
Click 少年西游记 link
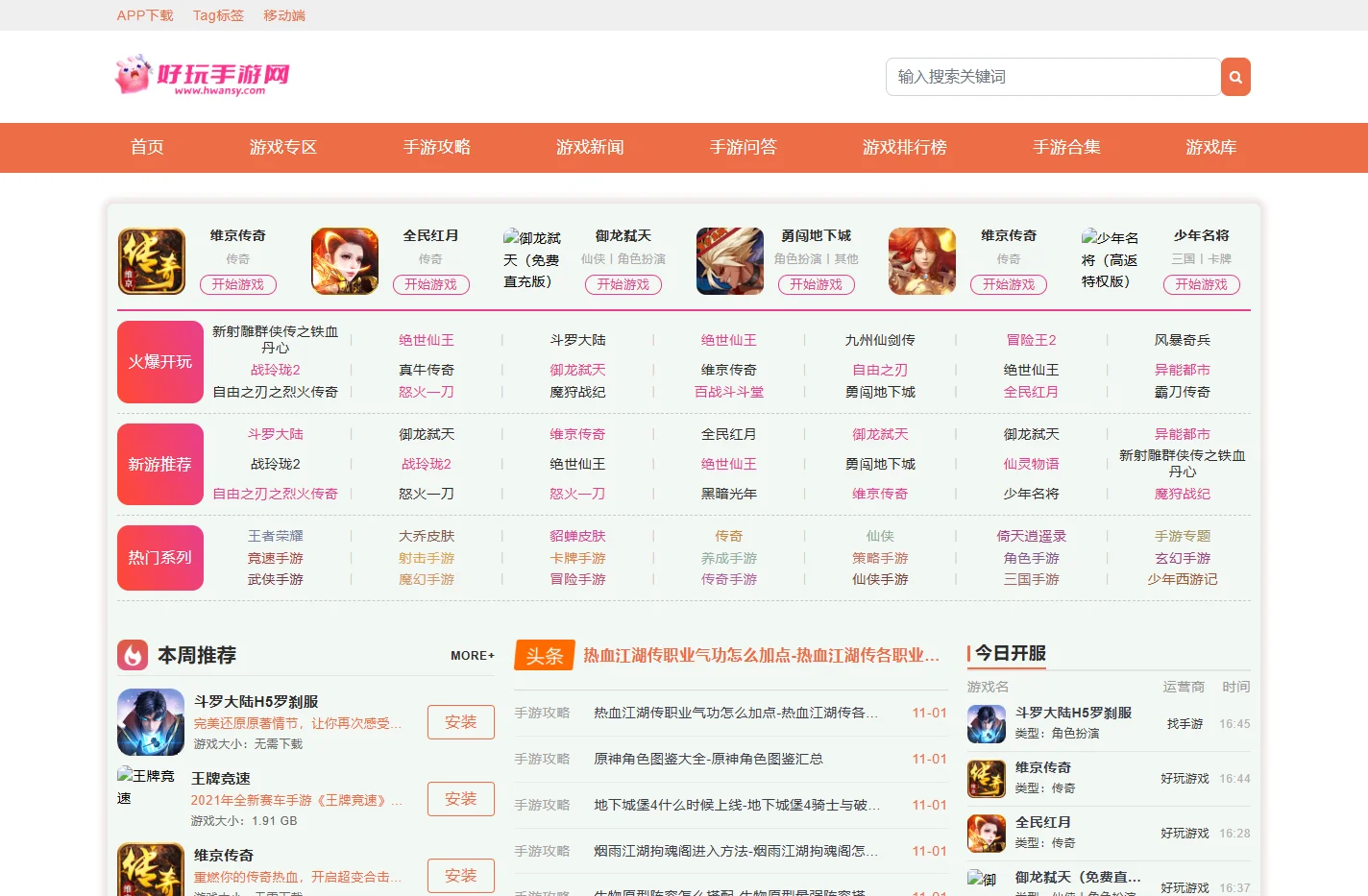click(x=1183, y=579)
